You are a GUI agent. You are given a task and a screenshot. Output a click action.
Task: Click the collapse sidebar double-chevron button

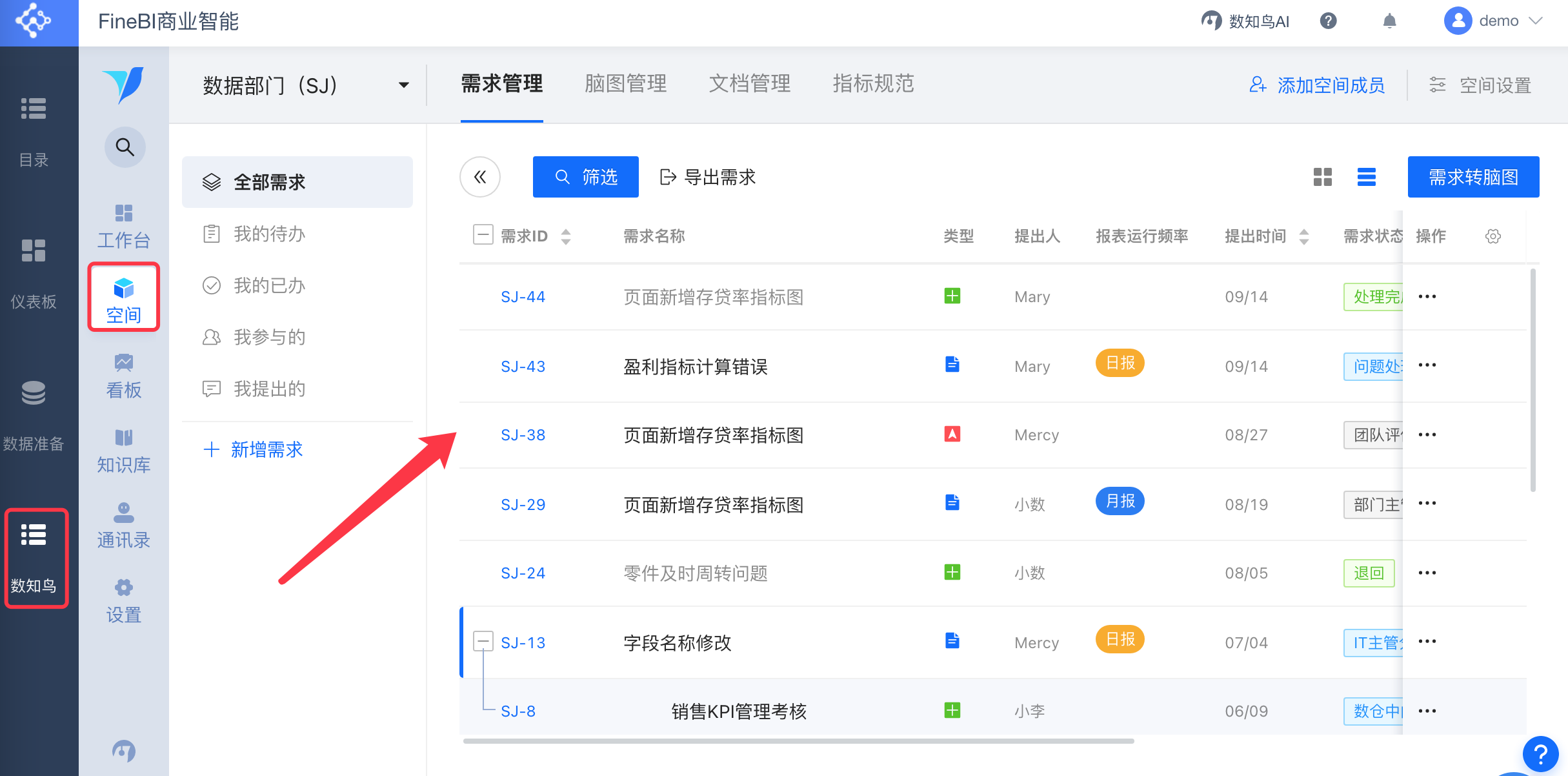(x=479, y=177)
